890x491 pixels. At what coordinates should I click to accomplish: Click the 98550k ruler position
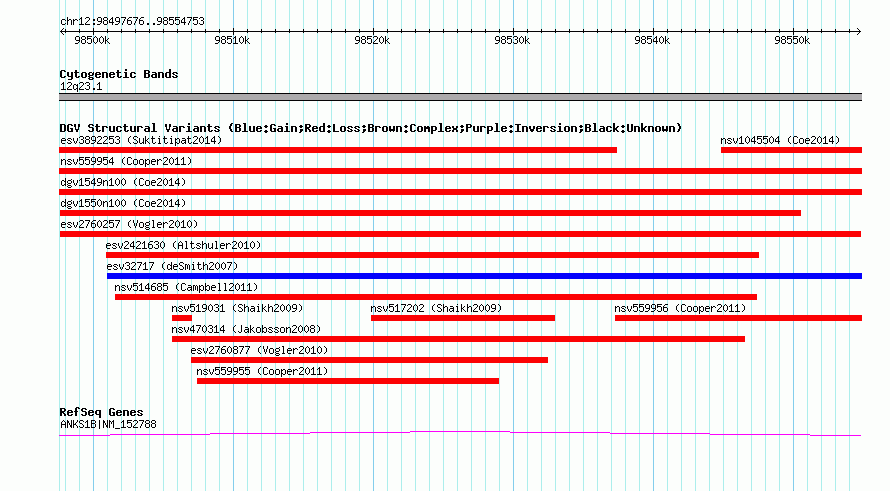792,40
